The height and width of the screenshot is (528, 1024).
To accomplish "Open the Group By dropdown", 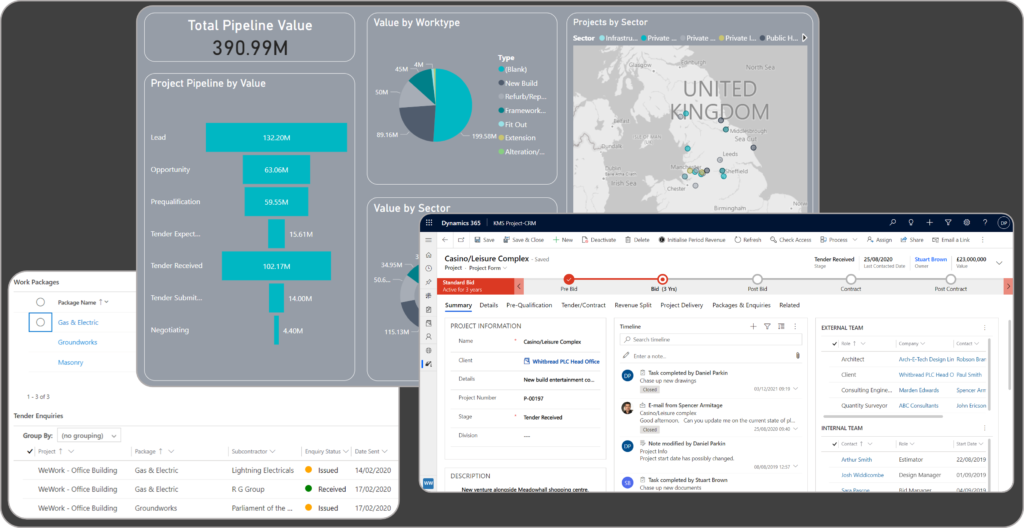I will pos(89,435).
